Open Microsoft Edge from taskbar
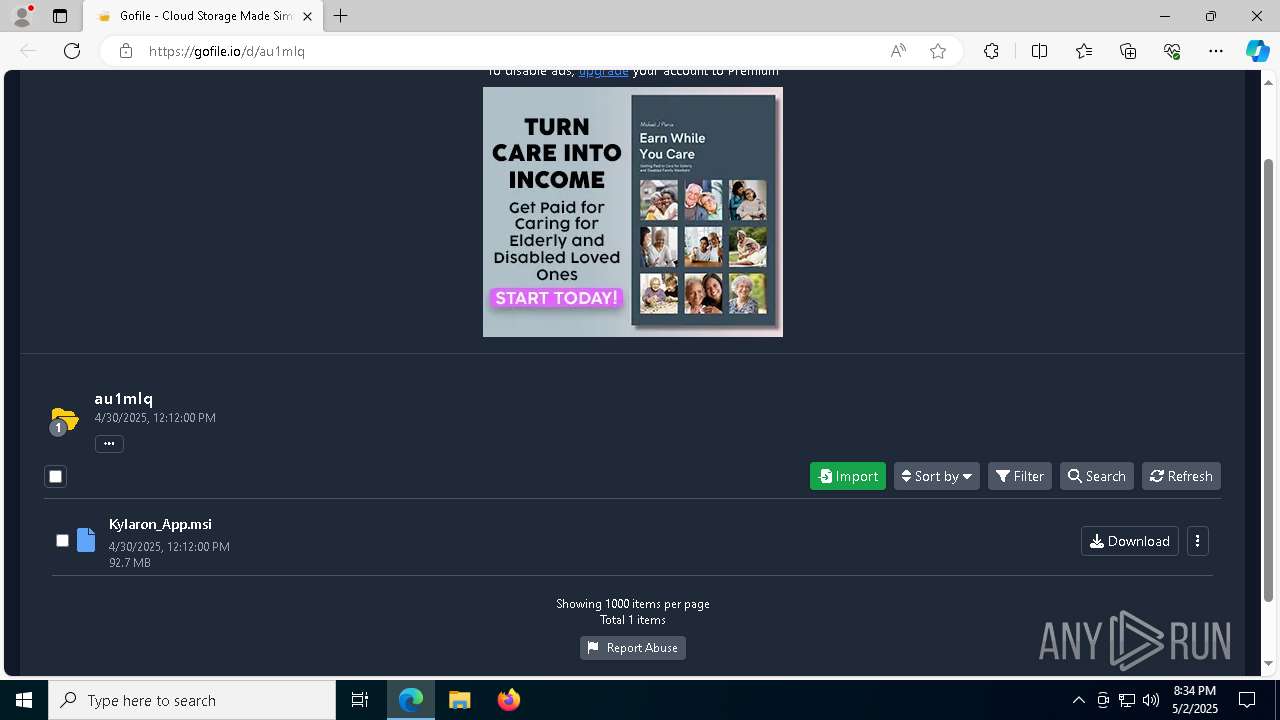The width and height of the screenshot is (1280, 720). coord(411,700)
